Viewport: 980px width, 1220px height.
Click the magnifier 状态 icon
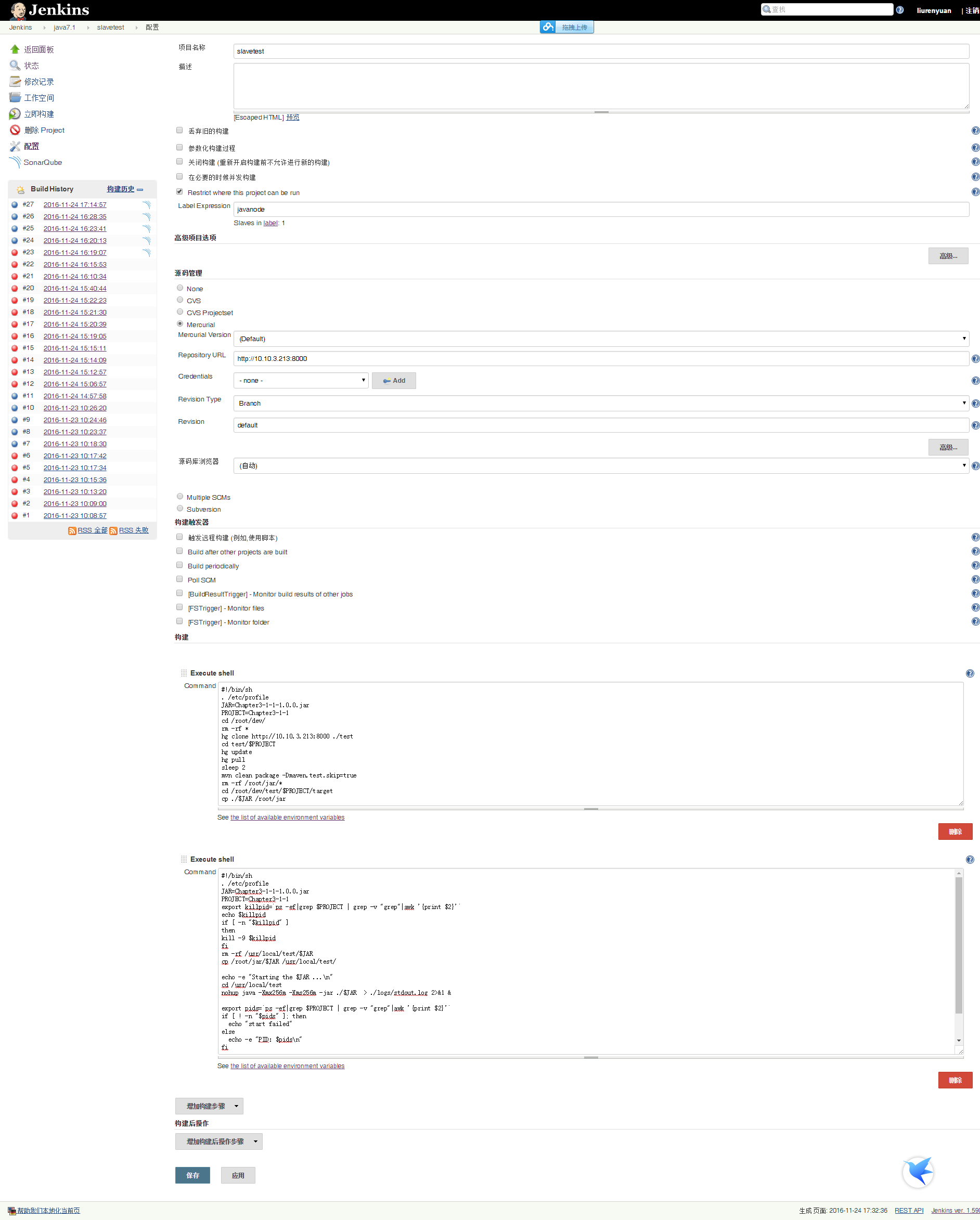[x=15, y=66]
